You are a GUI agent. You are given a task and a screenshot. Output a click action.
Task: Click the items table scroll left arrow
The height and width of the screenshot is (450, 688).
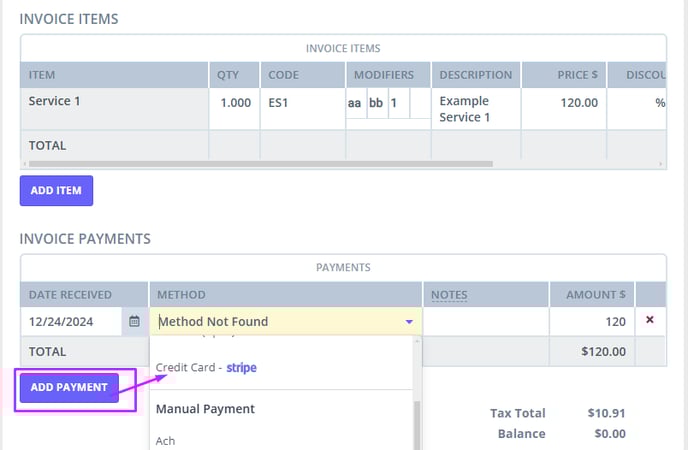point(26,163)
